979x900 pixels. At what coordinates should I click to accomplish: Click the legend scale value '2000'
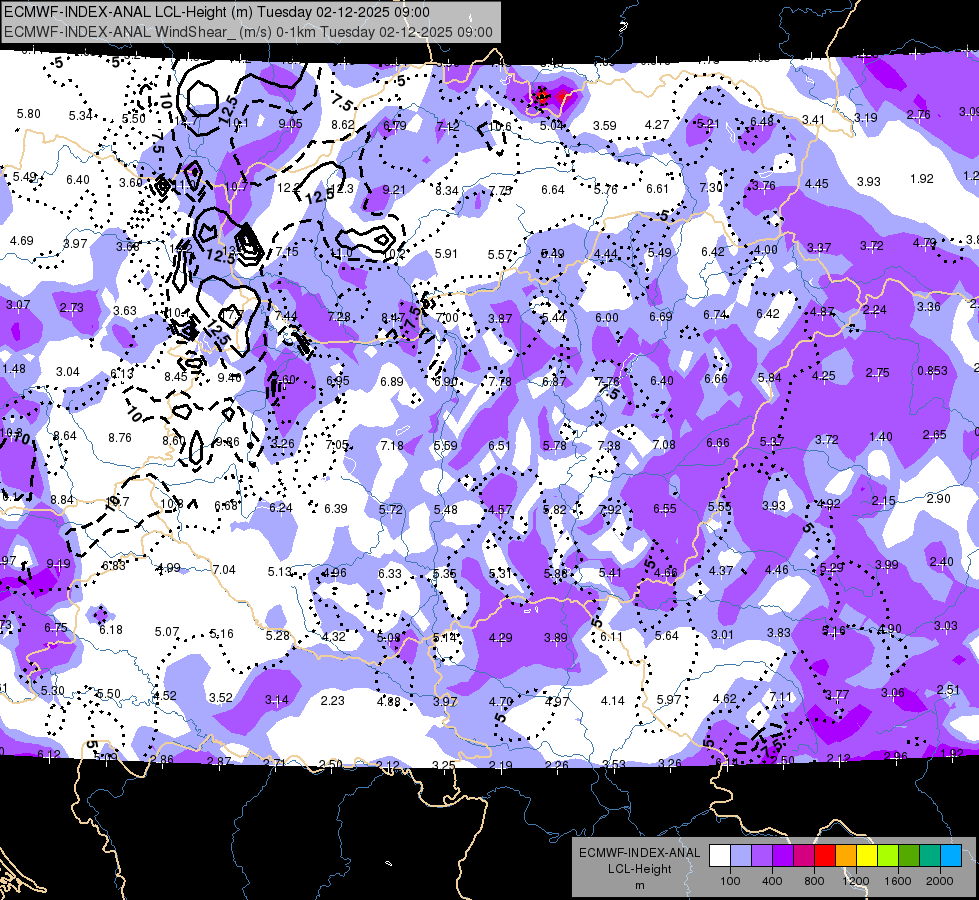[940, 881]
